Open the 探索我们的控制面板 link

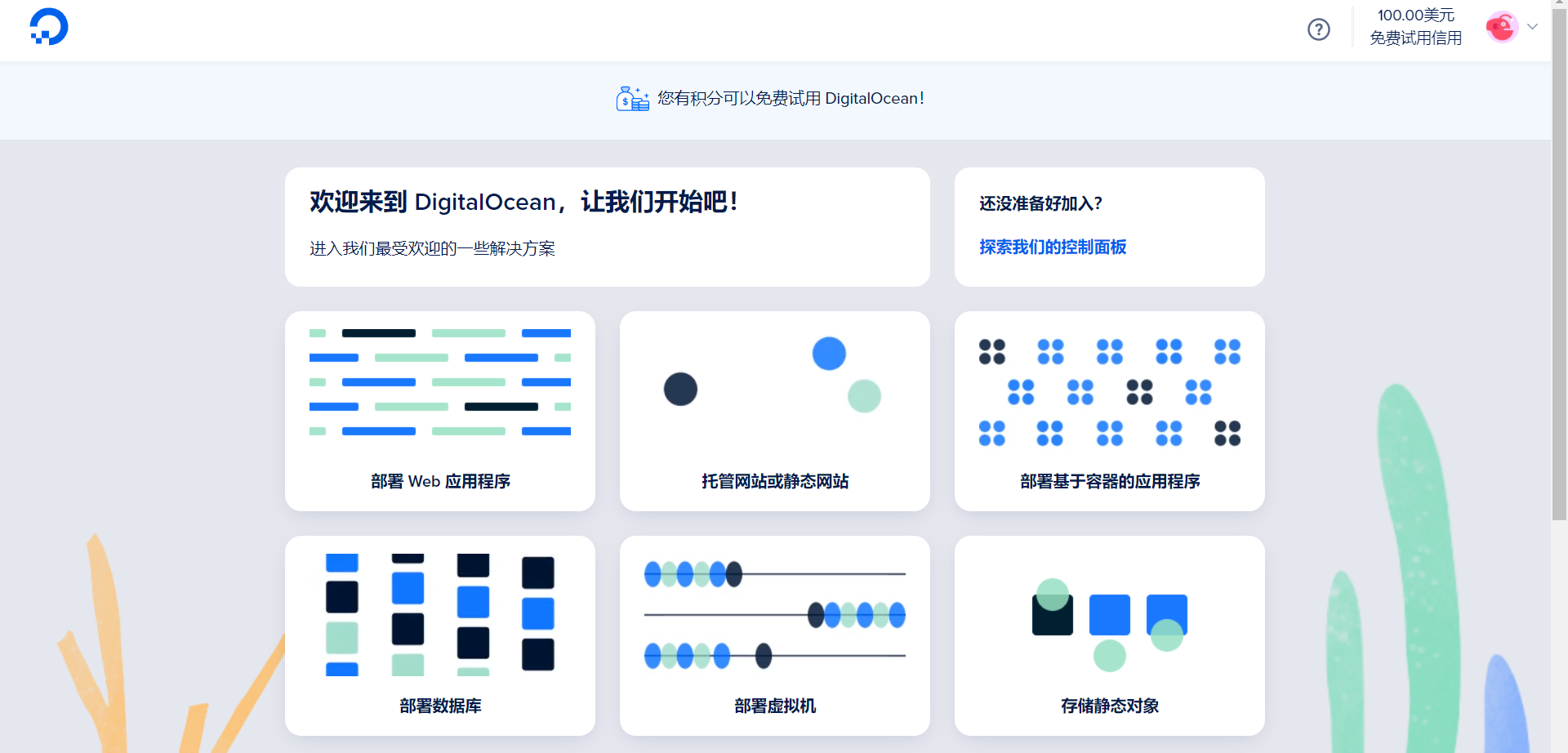1052,247
